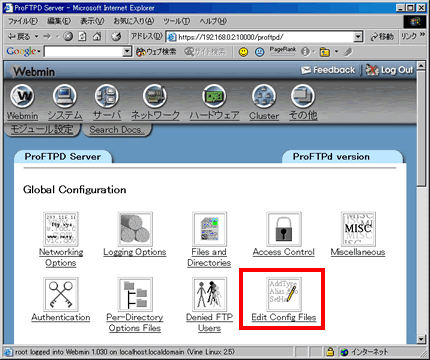The image size is (430, 360).
Task: Open the Webmin category icon
Action: (x=22, y=96)
